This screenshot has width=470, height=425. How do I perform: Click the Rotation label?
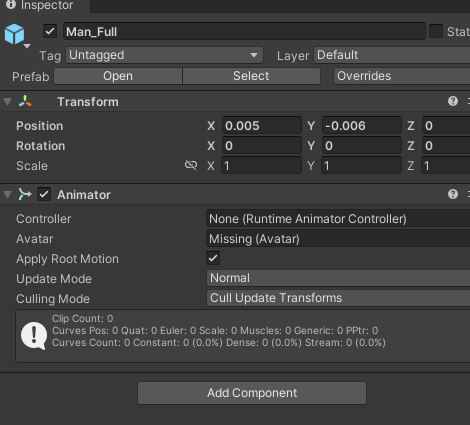coord(41,146)
